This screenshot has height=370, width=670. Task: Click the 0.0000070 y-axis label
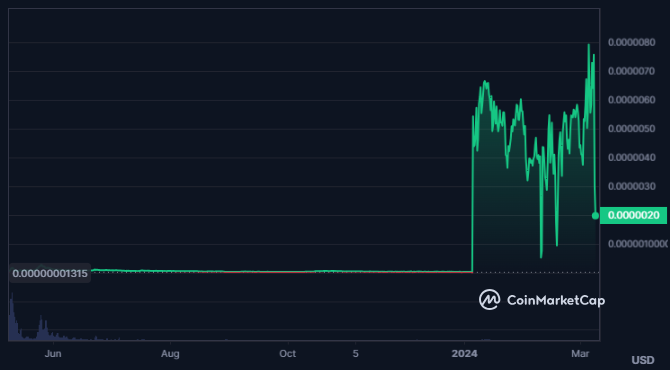(x=631, y=71)
